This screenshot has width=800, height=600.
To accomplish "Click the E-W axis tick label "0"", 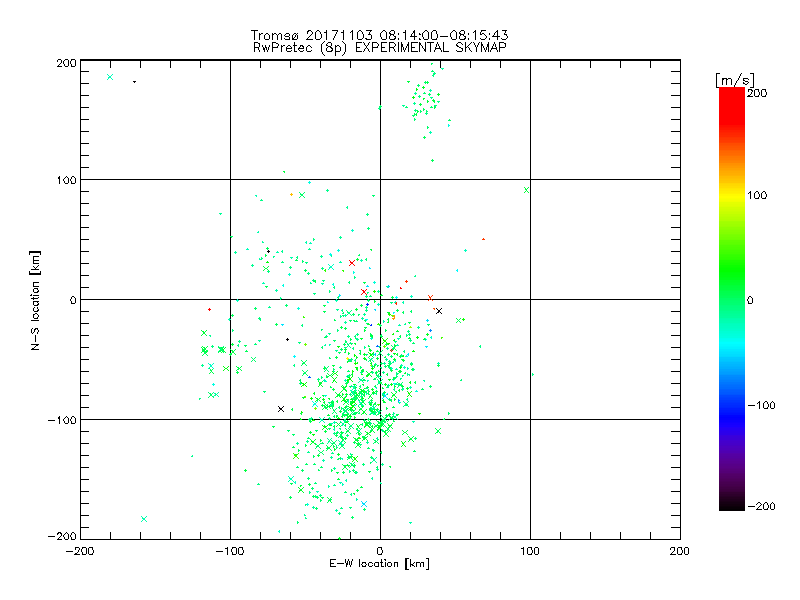I will pos(380,552).
